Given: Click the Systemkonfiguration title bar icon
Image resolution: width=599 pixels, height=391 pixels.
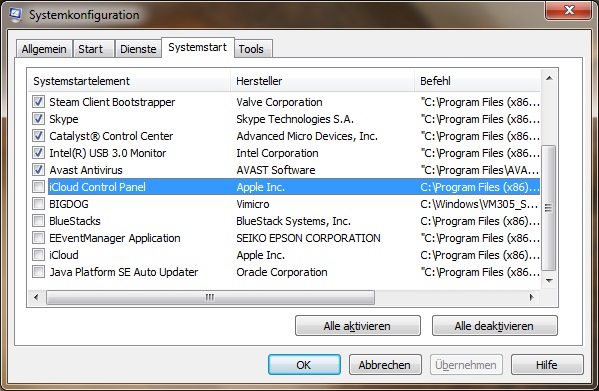Looking at the screenshot, I should tap(15, 14).
